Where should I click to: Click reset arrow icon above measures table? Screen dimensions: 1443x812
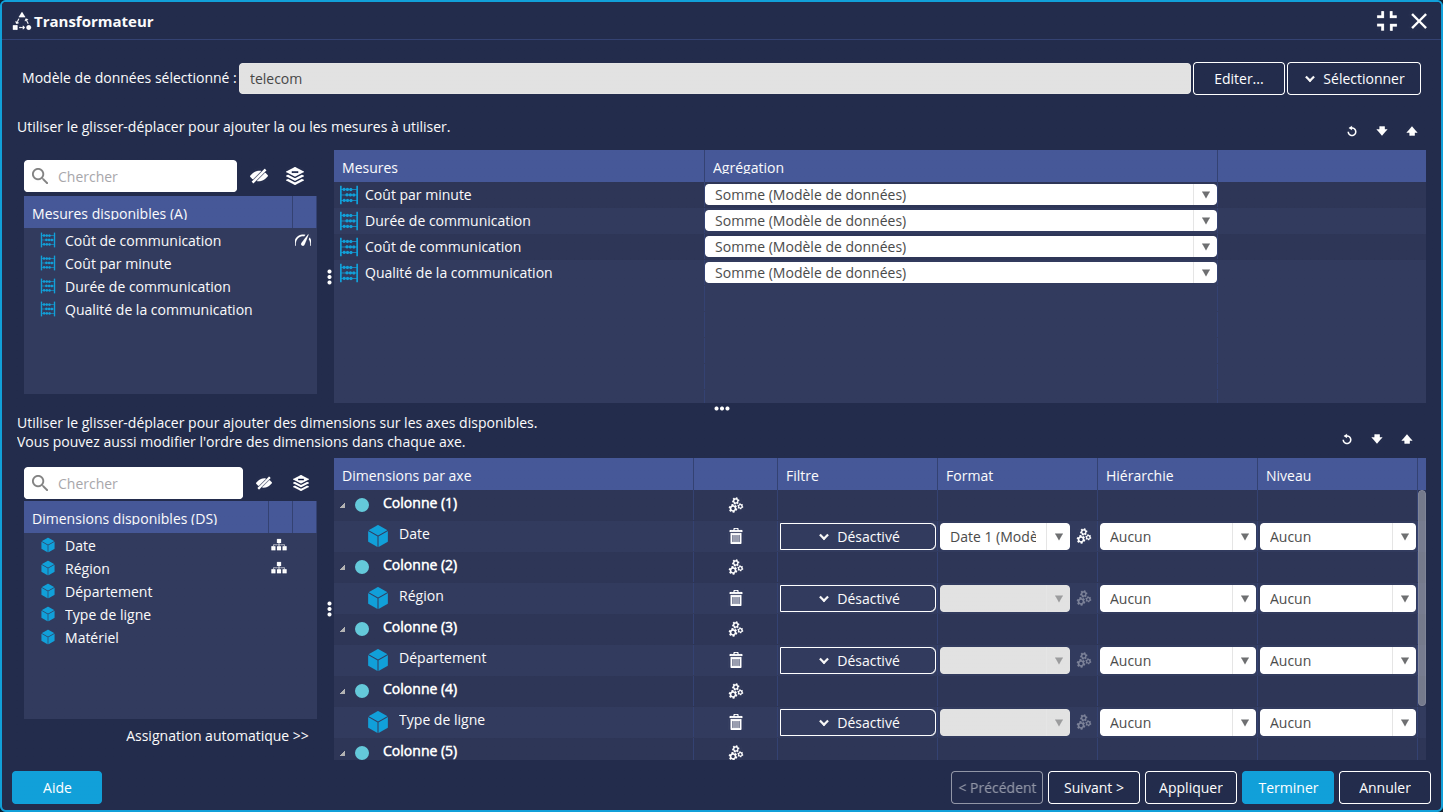coord(1352,131)
